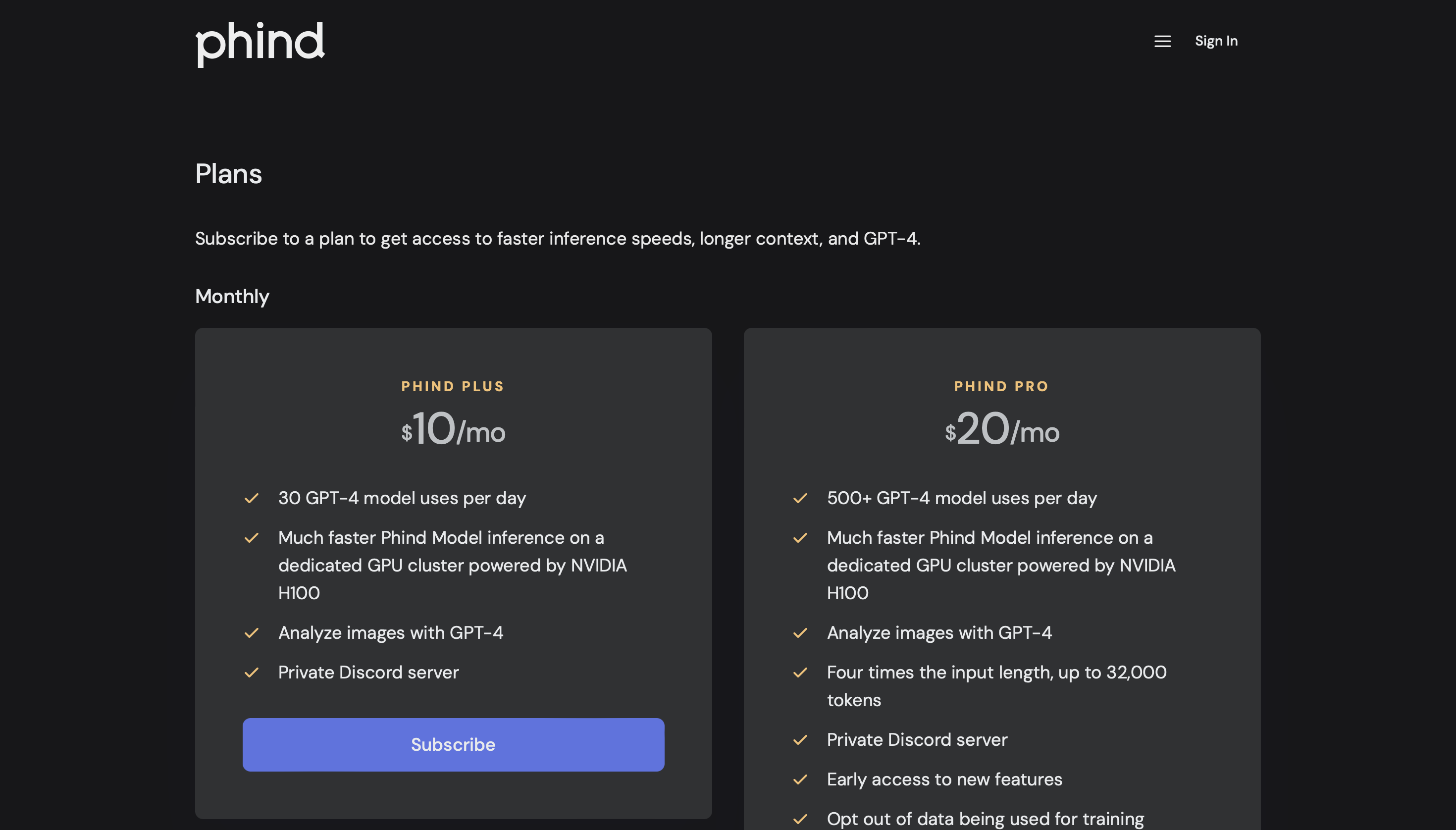Screen dimensions: 1456x830
Task: Click the checkmark beside Opt out of data training
Action: point(800,818)
